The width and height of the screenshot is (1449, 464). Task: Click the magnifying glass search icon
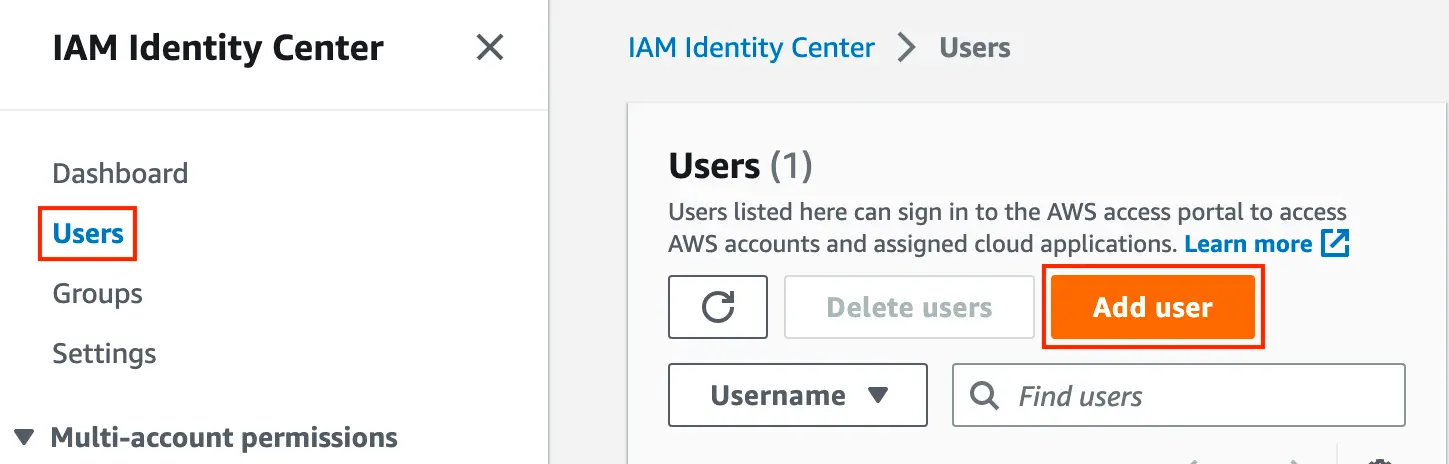click(x=985, y=396)
